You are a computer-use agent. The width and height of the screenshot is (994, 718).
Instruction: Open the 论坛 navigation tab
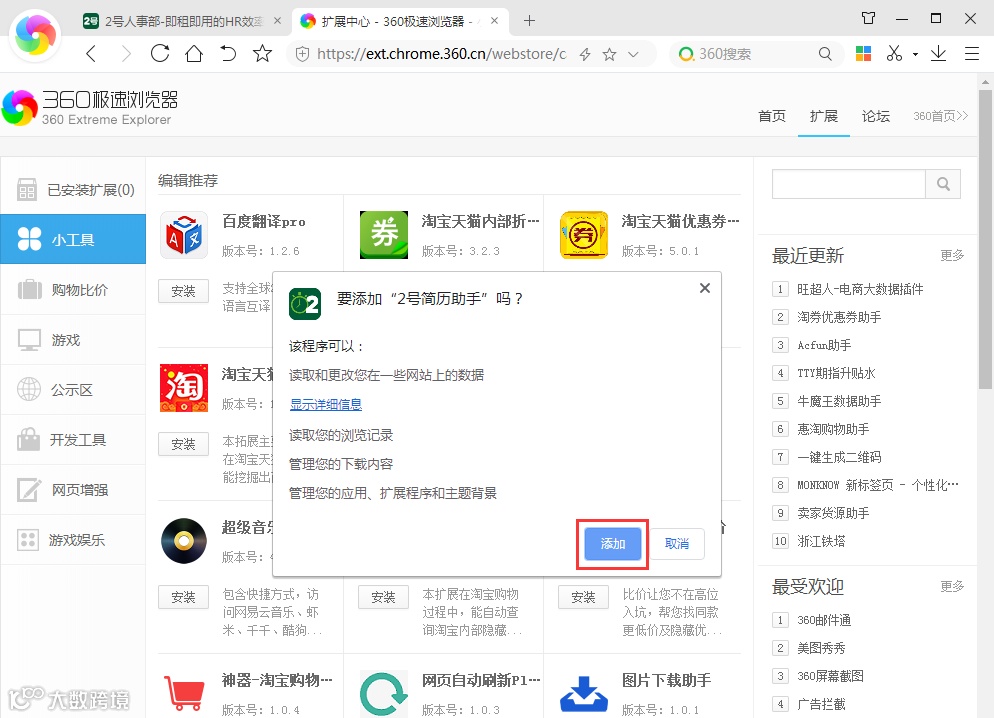point(875,116)
